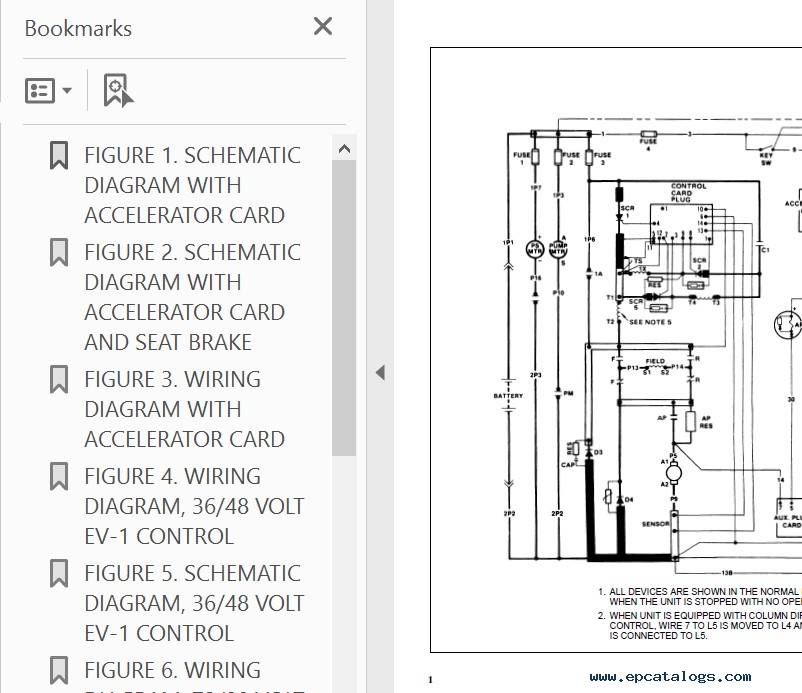The height and width of the screenshot is (693, 802).
Task: Open the bookmark options dropdown arrow
Action: click(x=67, y=91)
